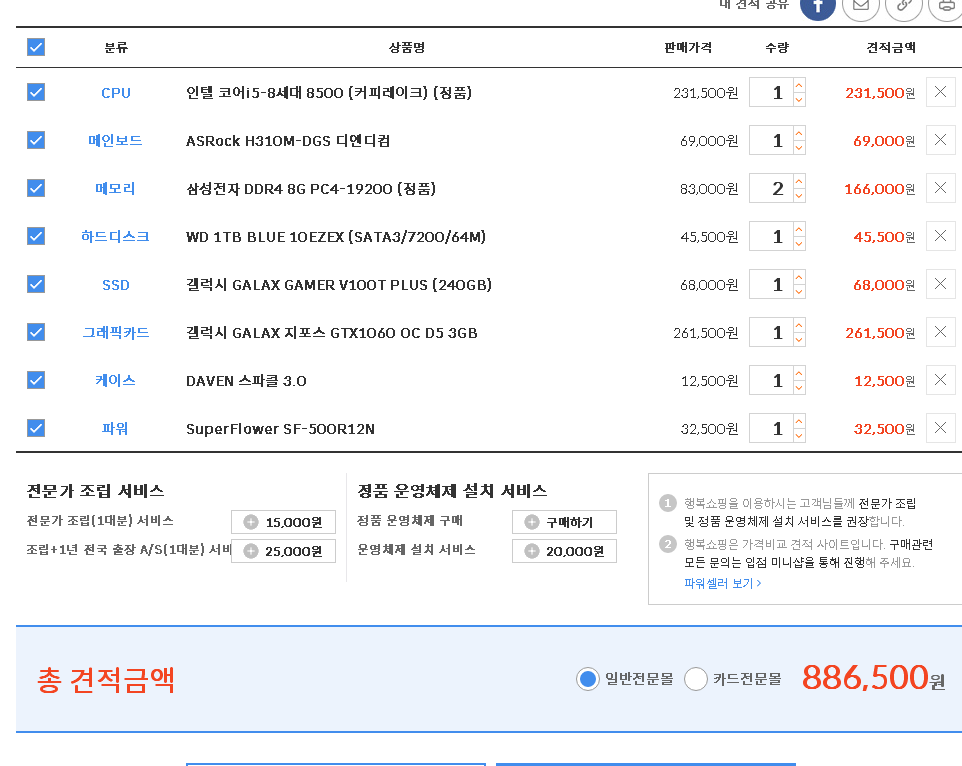Add 15,000원 expert assembly service
The height and width of the screenshot is (766, 962).
pos(283,522)
